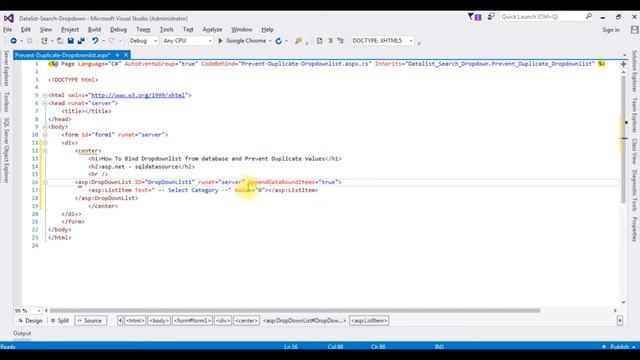Click the New Project toolbar icon

(44, 41)
